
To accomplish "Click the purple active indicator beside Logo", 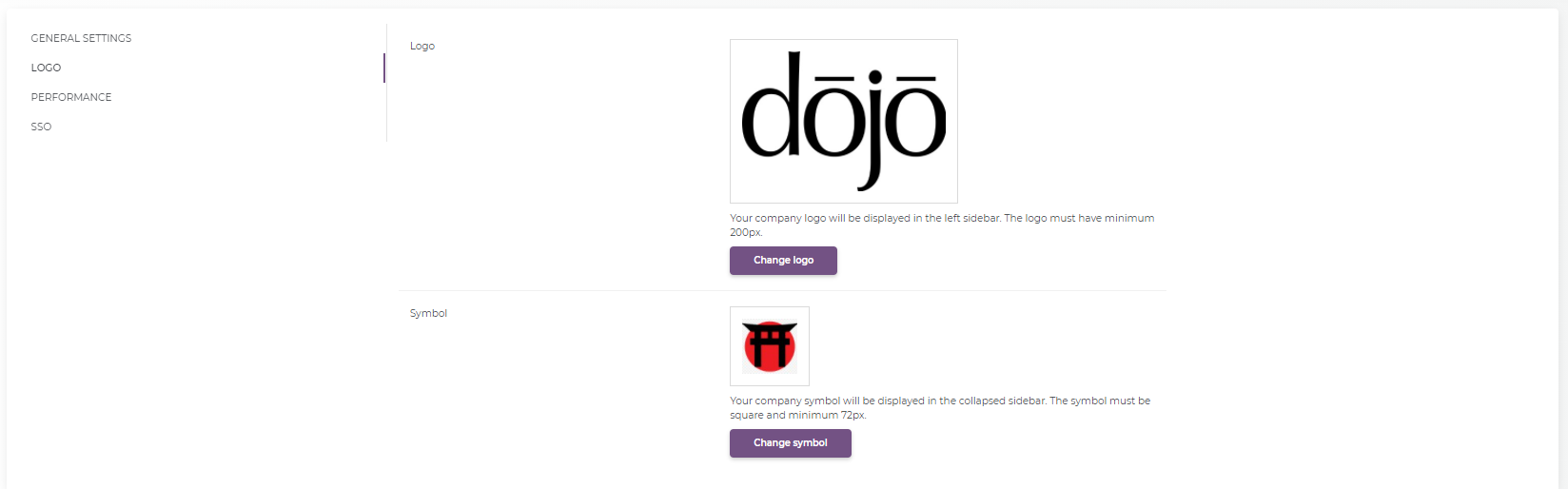I will point(384,68).
